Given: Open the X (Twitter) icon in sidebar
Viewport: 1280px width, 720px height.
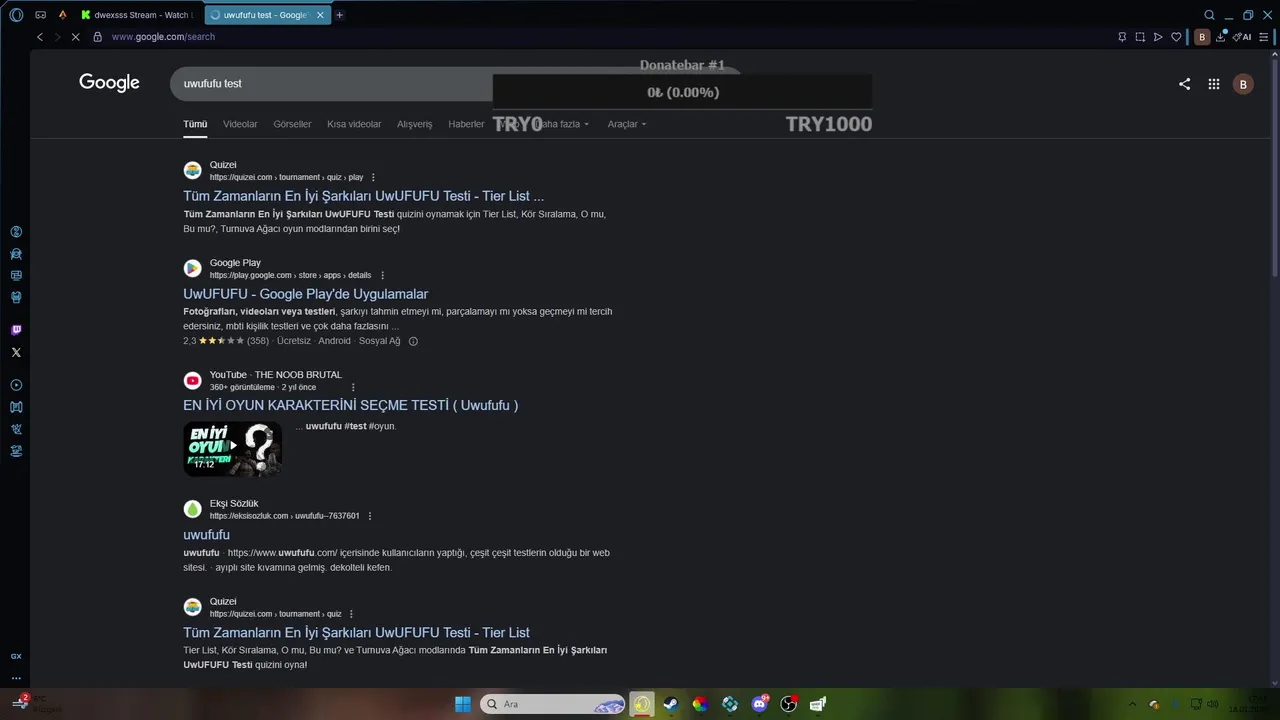Looking at the screenshot, I should coord(16,352).
